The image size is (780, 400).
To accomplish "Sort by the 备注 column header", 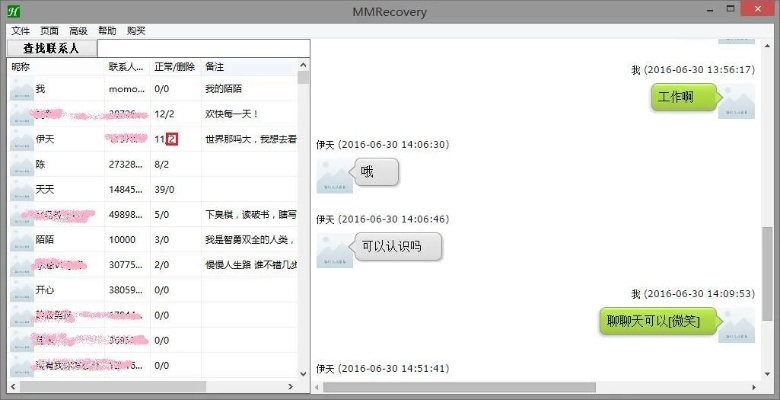I will [x=249, y=67].
